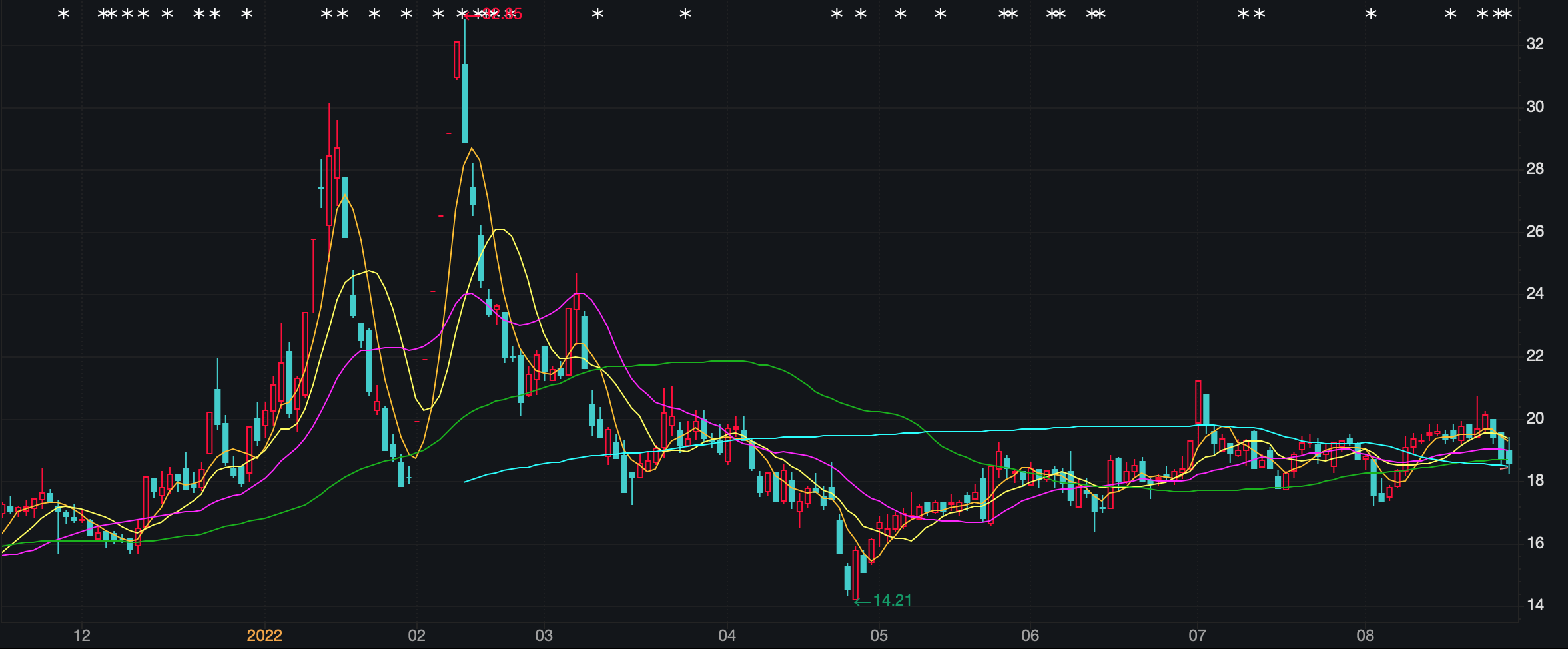Jump to the 05 month label on axis
Screen dimensions: 1568x649
(x=879, y=636)
